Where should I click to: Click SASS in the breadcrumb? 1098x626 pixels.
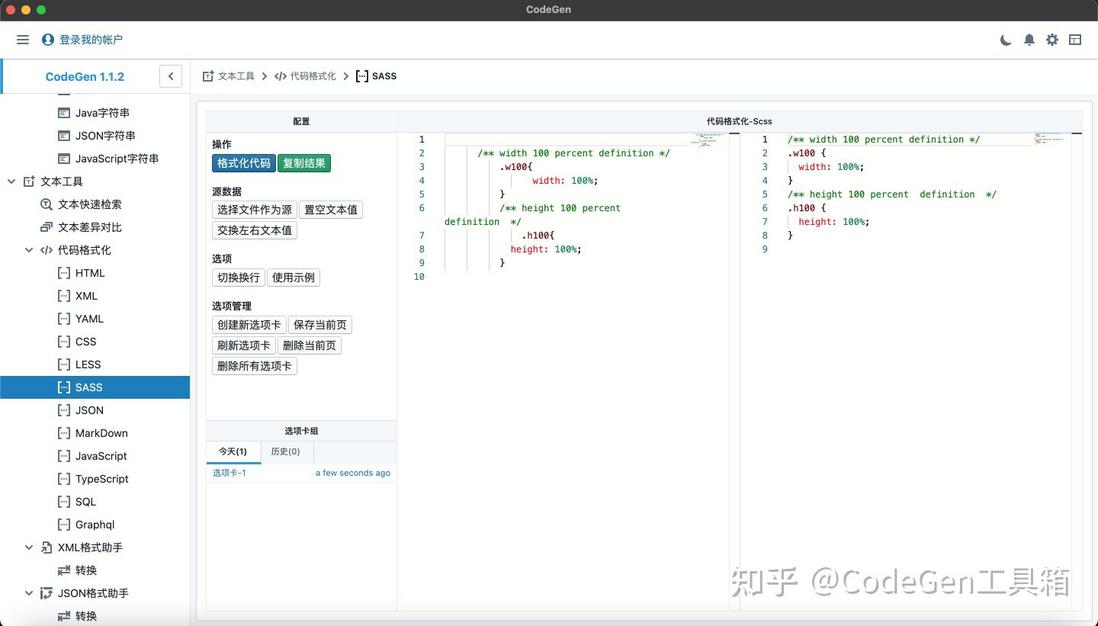(384, 76)
